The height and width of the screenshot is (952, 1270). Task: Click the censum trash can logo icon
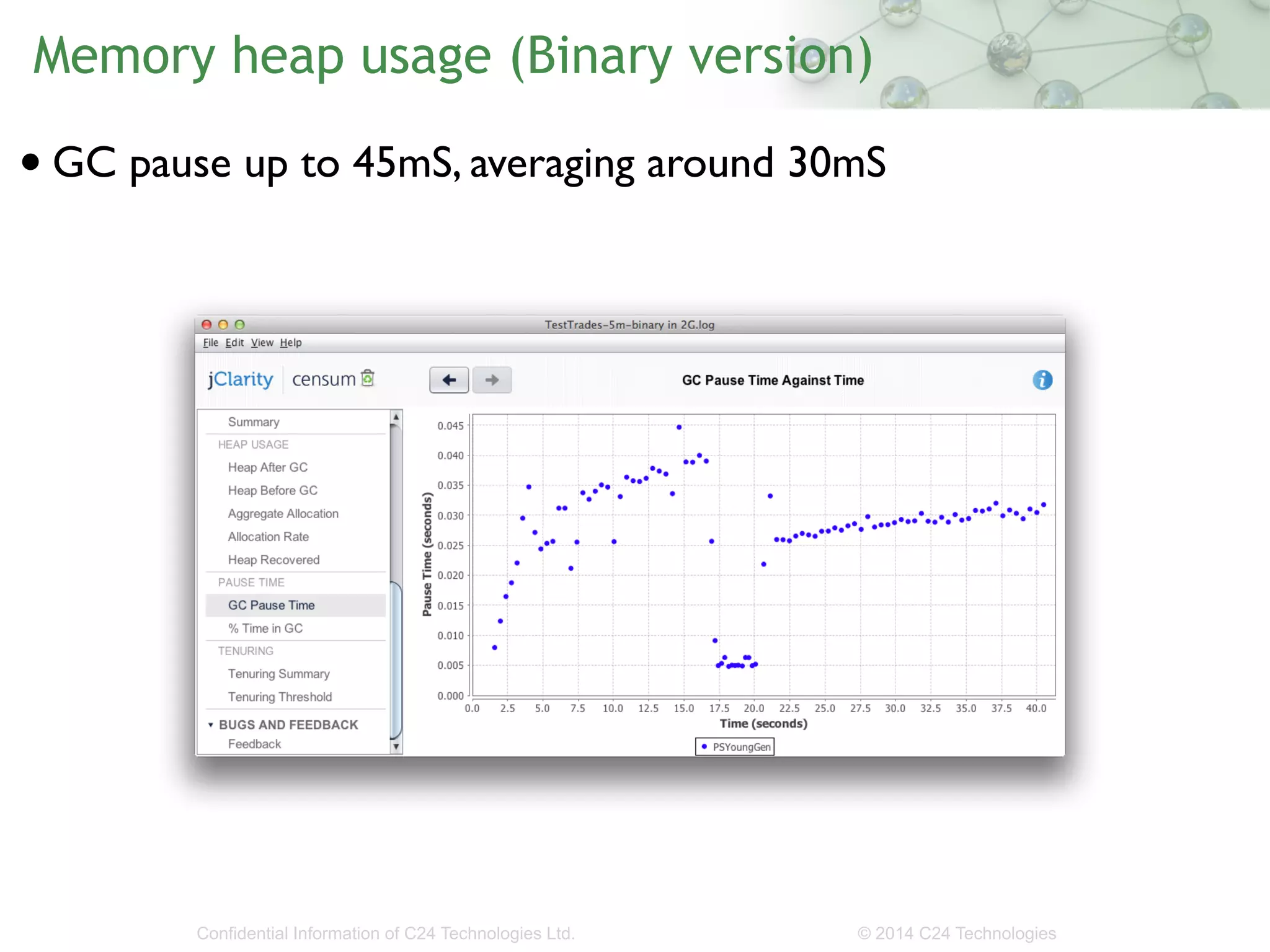[368, 377]
